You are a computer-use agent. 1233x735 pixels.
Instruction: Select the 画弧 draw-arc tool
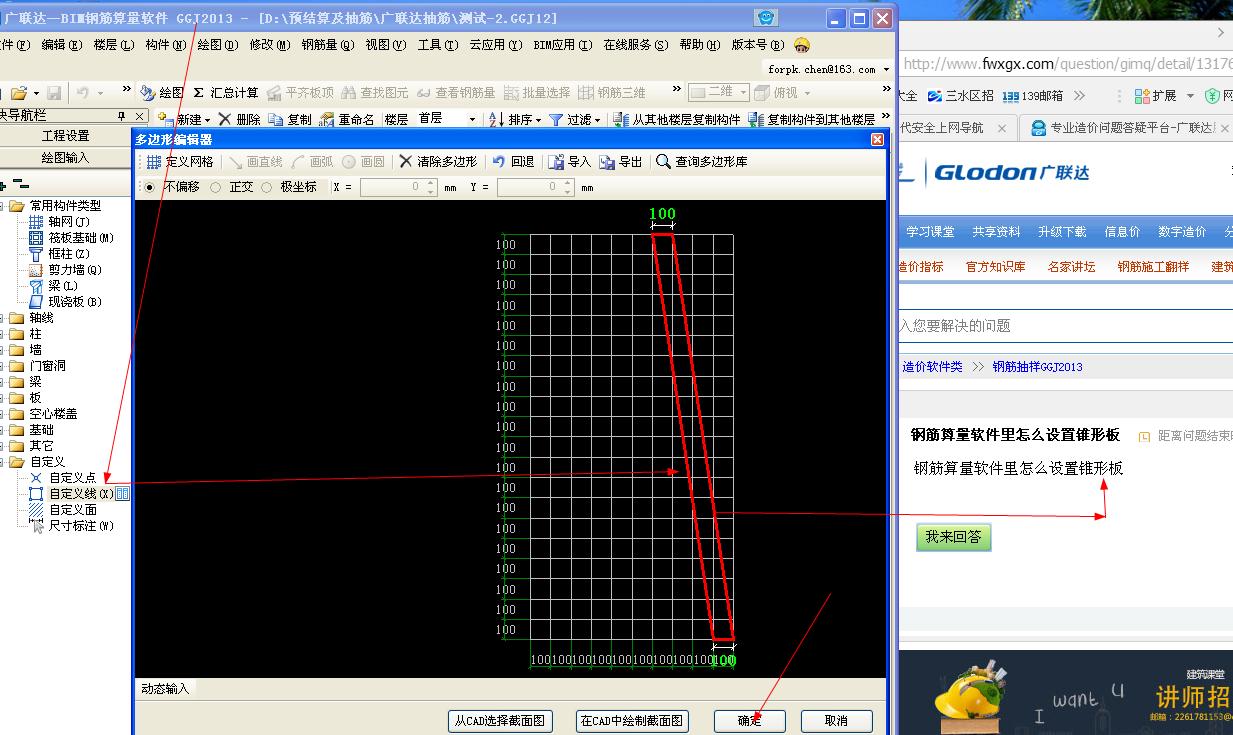pos(313,162)
